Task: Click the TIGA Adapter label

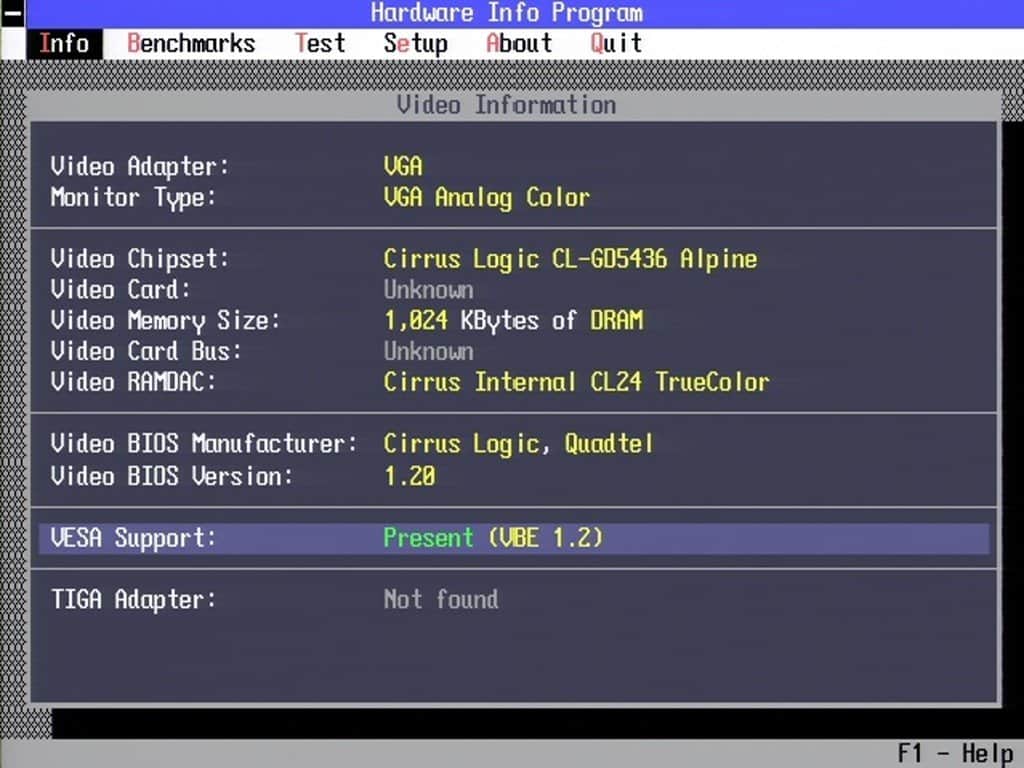Action: pyautogui.click(x=133, y=600)
